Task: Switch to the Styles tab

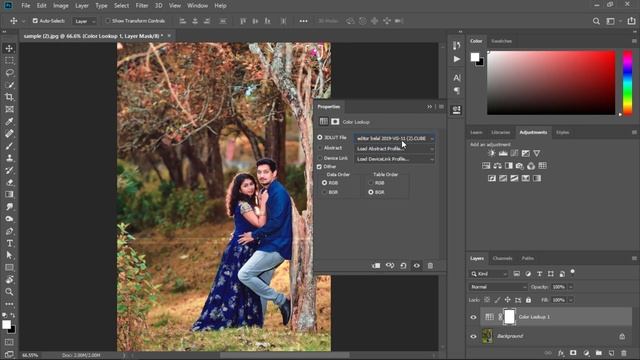Action: pyautogui.click(x=562, y=132)
